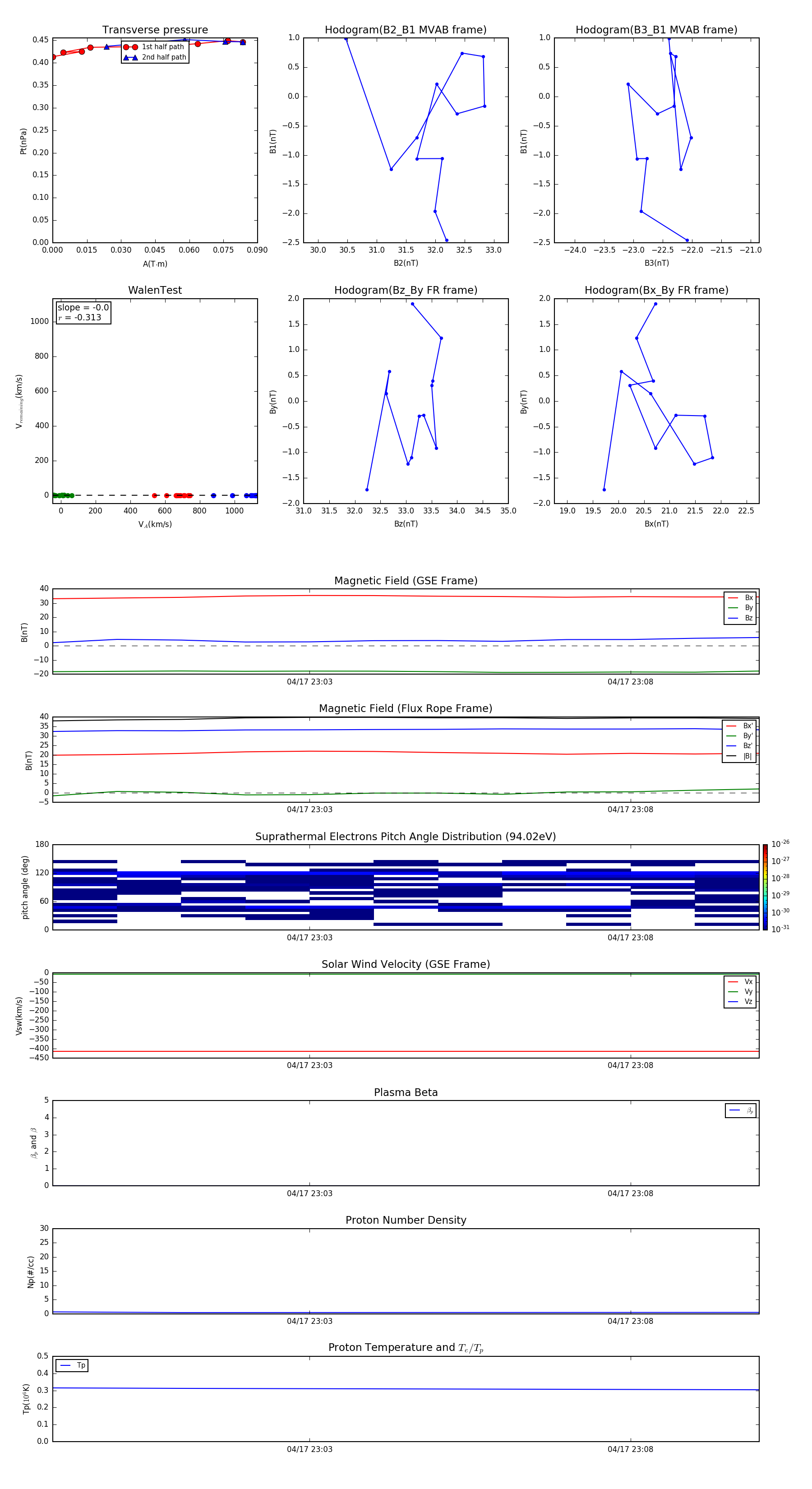Image resolution: width=812 pixels, height=1489 pixels.
Task: Click the "Hodogram(Bx_By FR frame)" title
Action: click(x=656, y=290)
